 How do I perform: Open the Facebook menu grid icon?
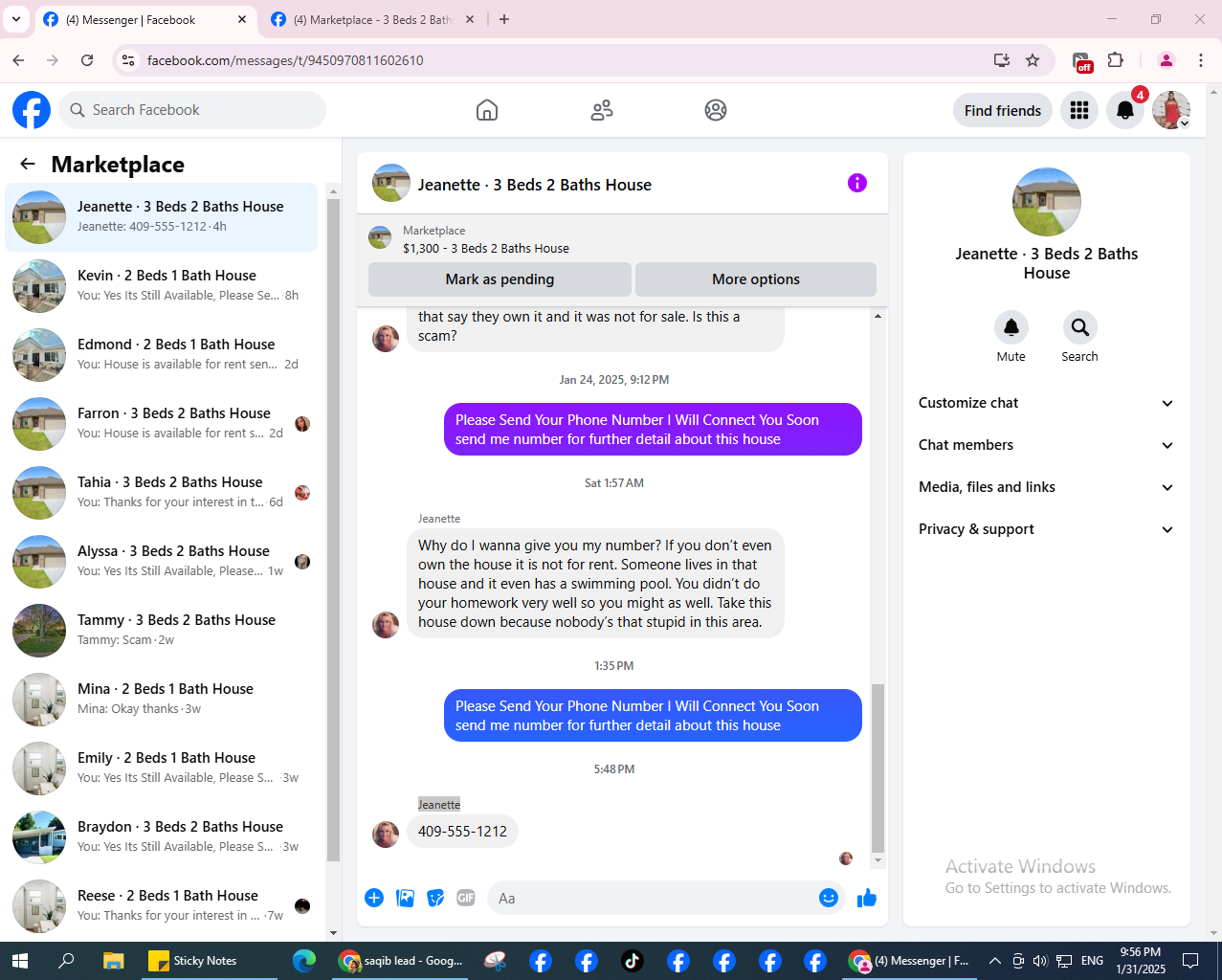click(1079, 110)
